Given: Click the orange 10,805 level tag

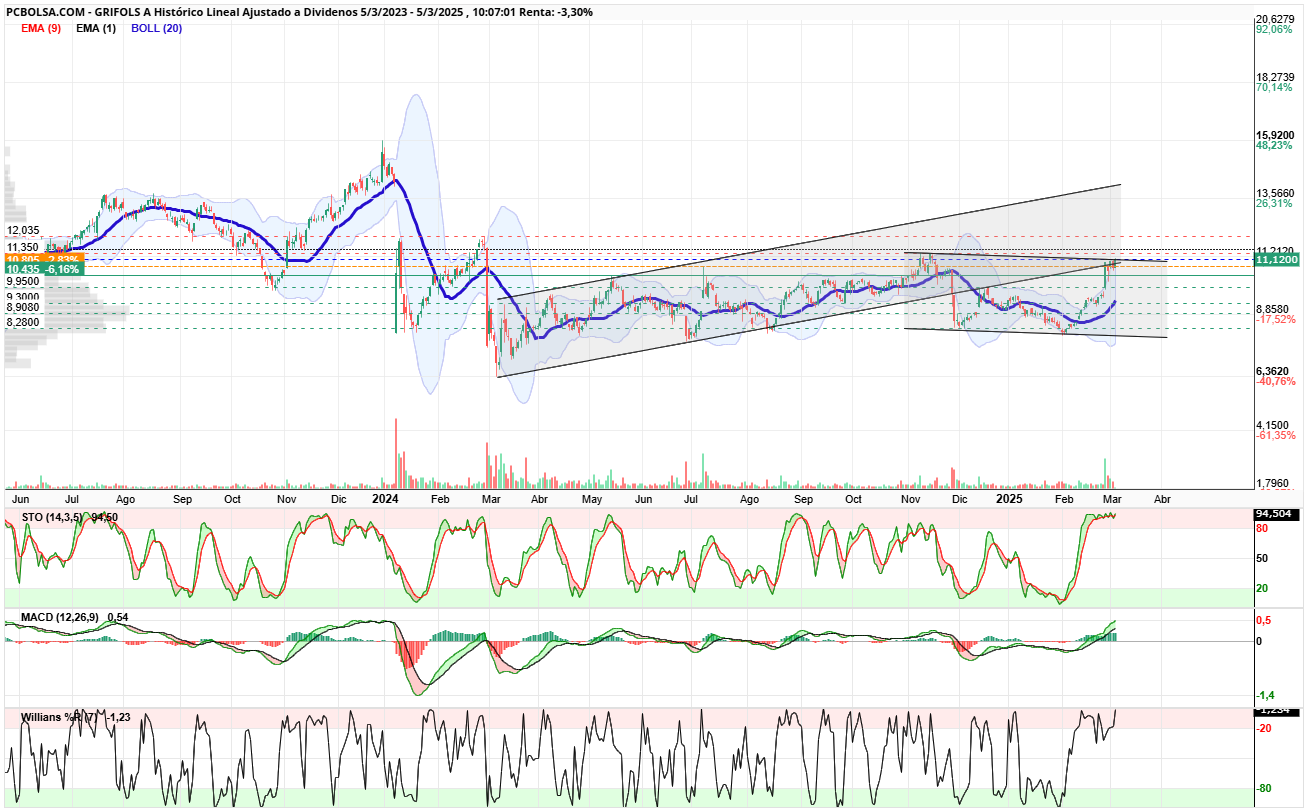Looking at the screenshot, I should click(x=45, y=259).
